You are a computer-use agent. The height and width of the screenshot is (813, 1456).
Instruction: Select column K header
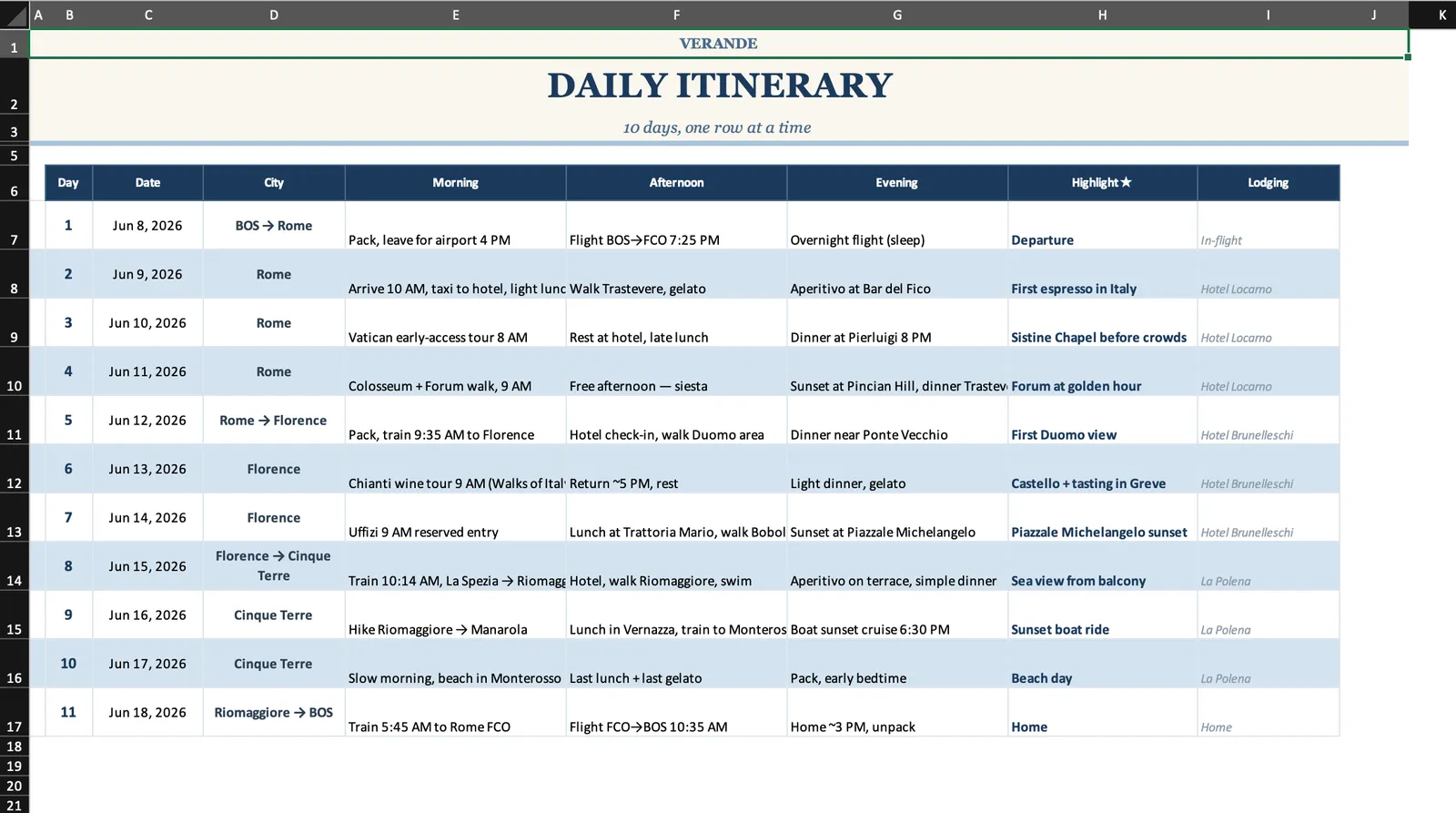coord(1442,15)
